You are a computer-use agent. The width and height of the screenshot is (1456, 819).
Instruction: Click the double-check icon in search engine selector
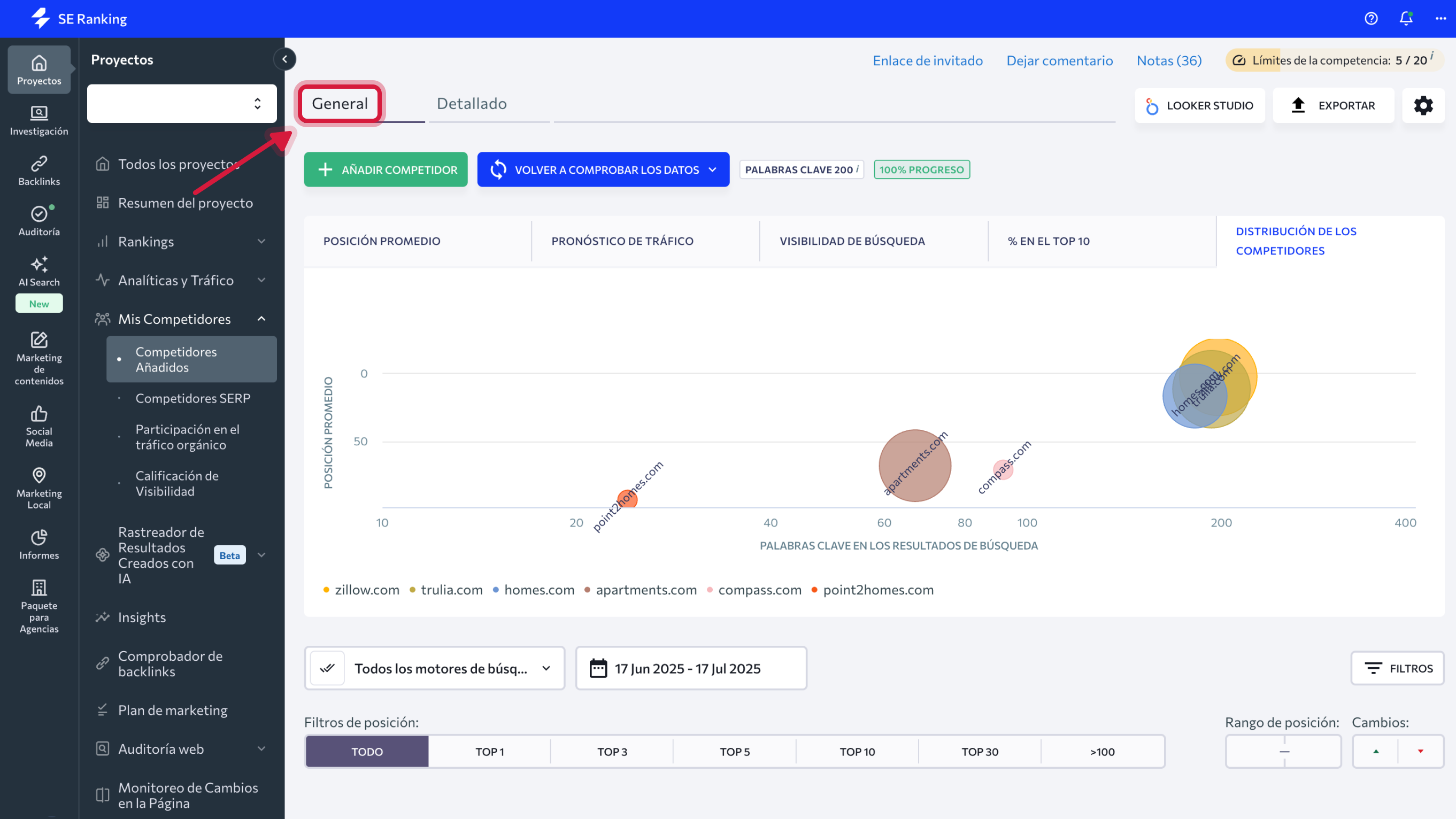pos(327,668)
